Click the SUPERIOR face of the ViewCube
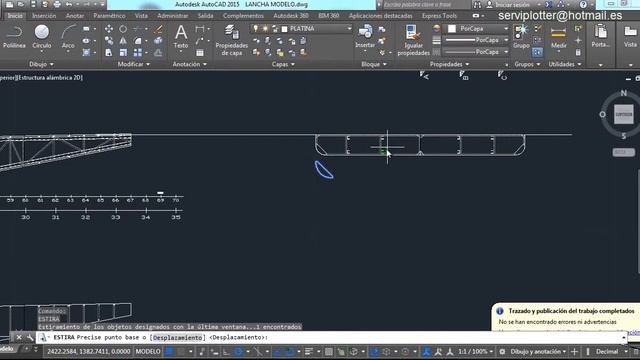Viewport: 640px width, 360px height. [623, 115]
